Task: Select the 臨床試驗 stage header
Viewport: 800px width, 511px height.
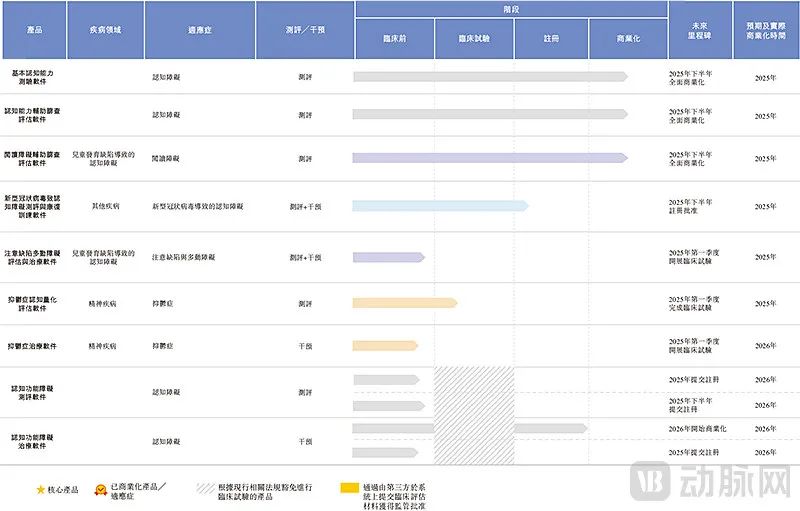Action: (x=474, y=38)
